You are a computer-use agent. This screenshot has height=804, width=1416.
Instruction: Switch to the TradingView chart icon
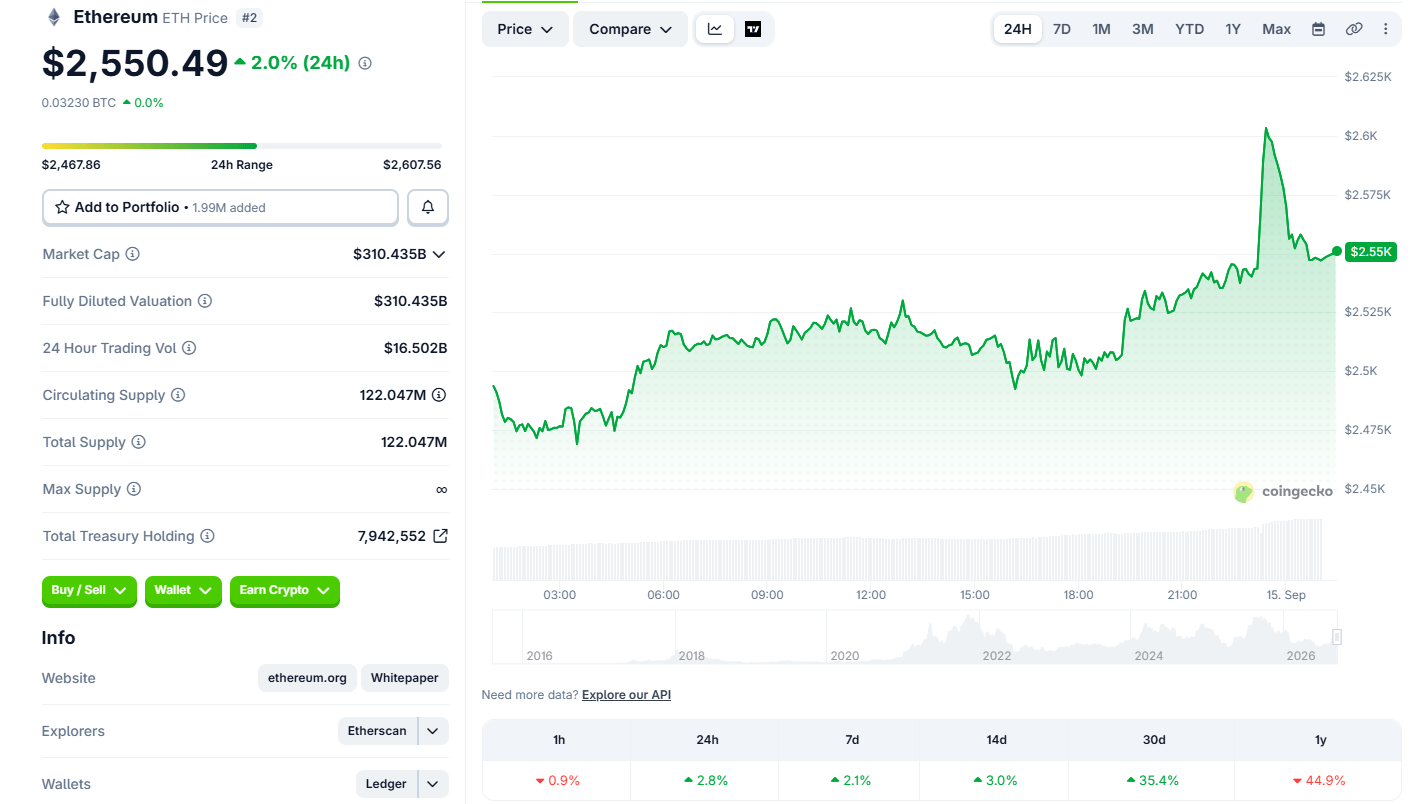coord(753,29)
